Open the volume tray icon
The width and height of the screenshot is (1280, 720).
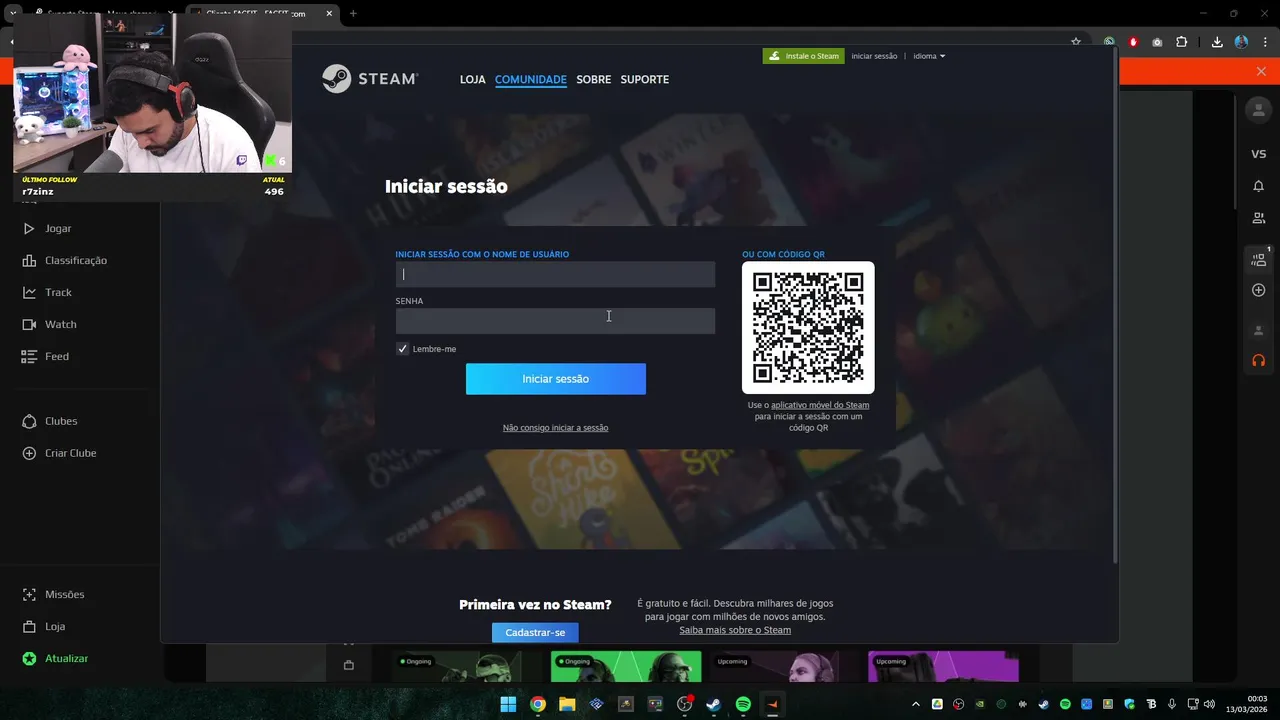1210,704
